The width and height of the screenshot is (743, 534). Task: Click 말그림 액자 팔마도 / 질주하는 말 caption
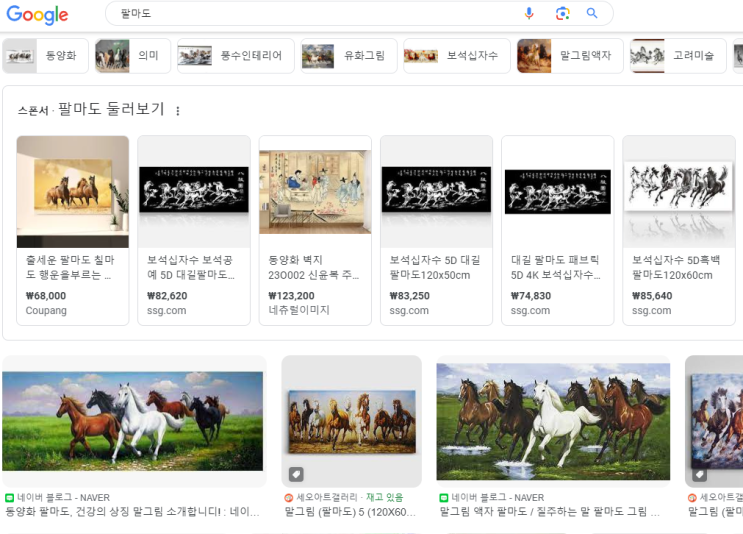point(549,512)
